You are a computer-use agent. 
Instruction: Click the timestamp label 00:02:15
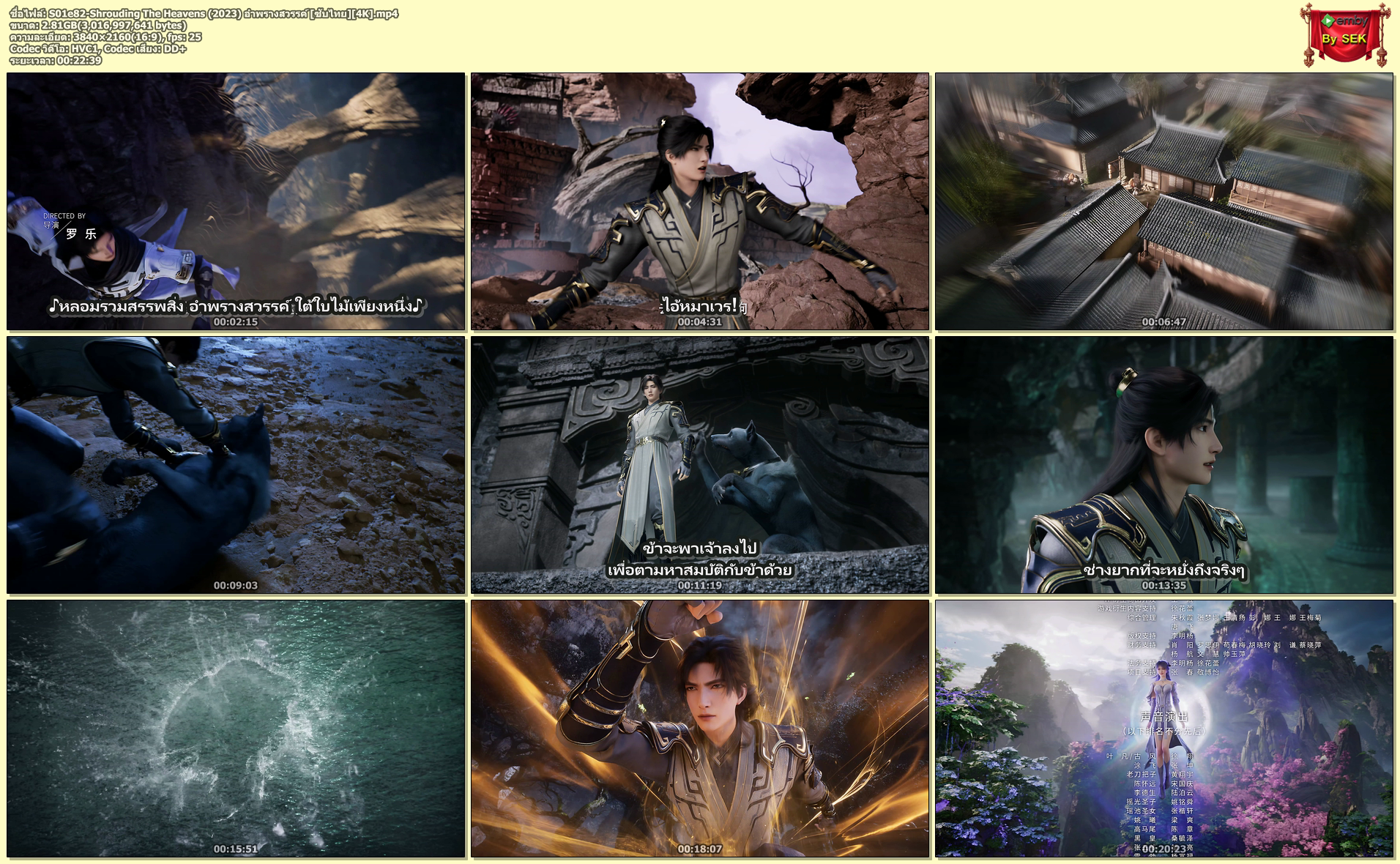236,321
